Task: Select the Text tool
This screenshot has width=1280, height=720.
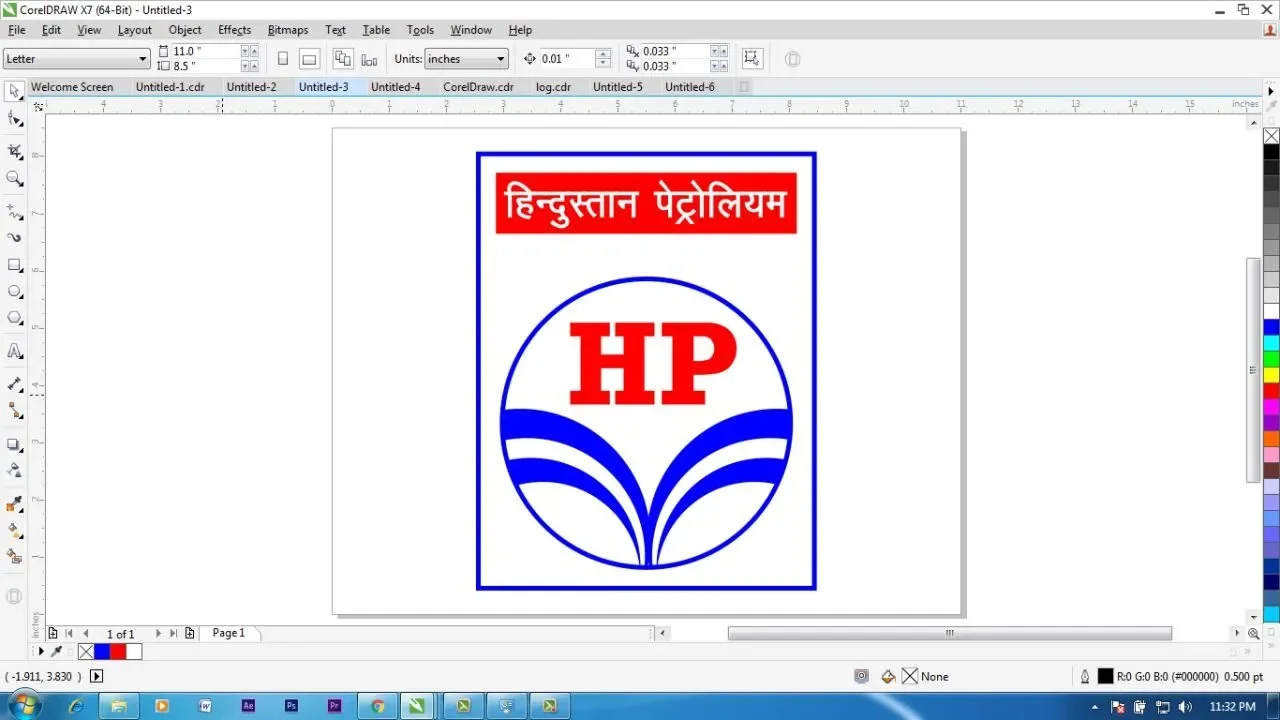Action: (x=14, y=351)
